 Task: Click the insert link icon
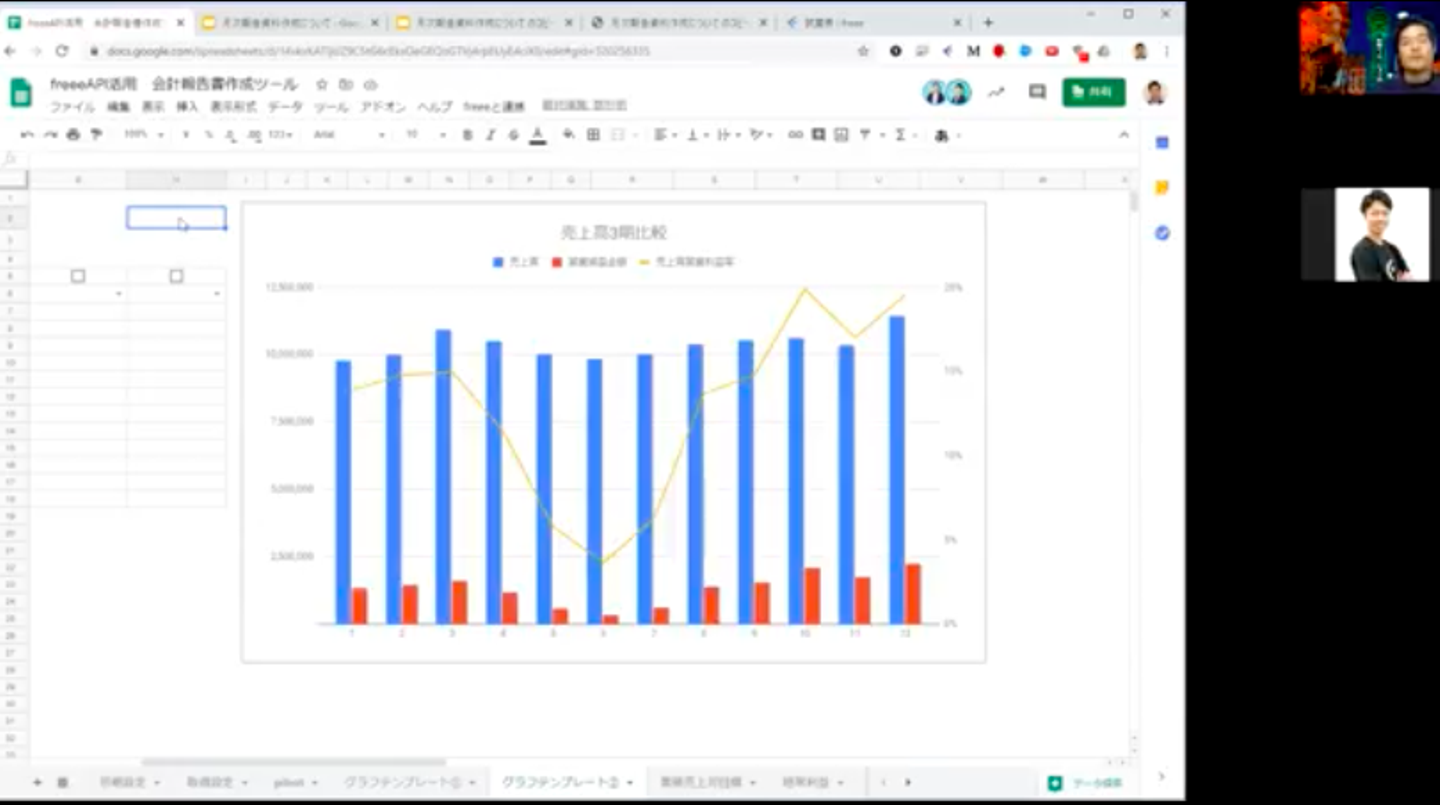click(x=795, y=135)
